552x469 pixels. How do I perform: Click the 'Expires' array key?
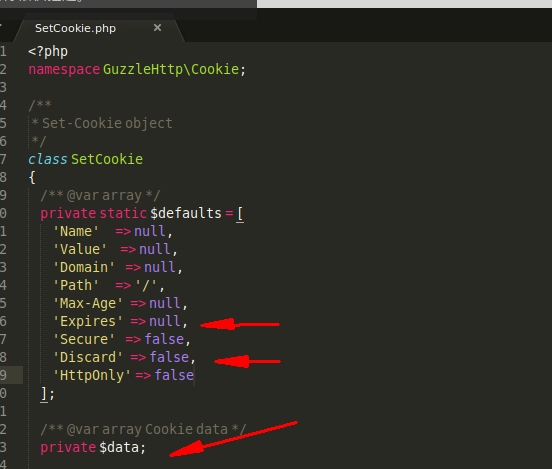[x=88, y=321]
